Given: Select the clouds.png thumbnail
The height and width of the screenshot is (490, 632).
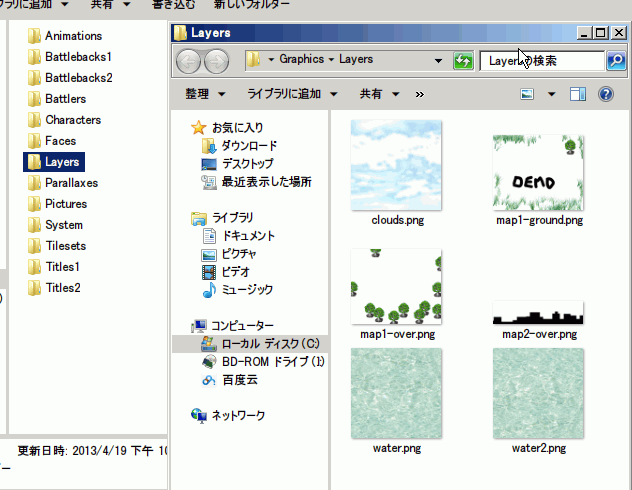Looking at the screenshot, I should click(396, 165).
